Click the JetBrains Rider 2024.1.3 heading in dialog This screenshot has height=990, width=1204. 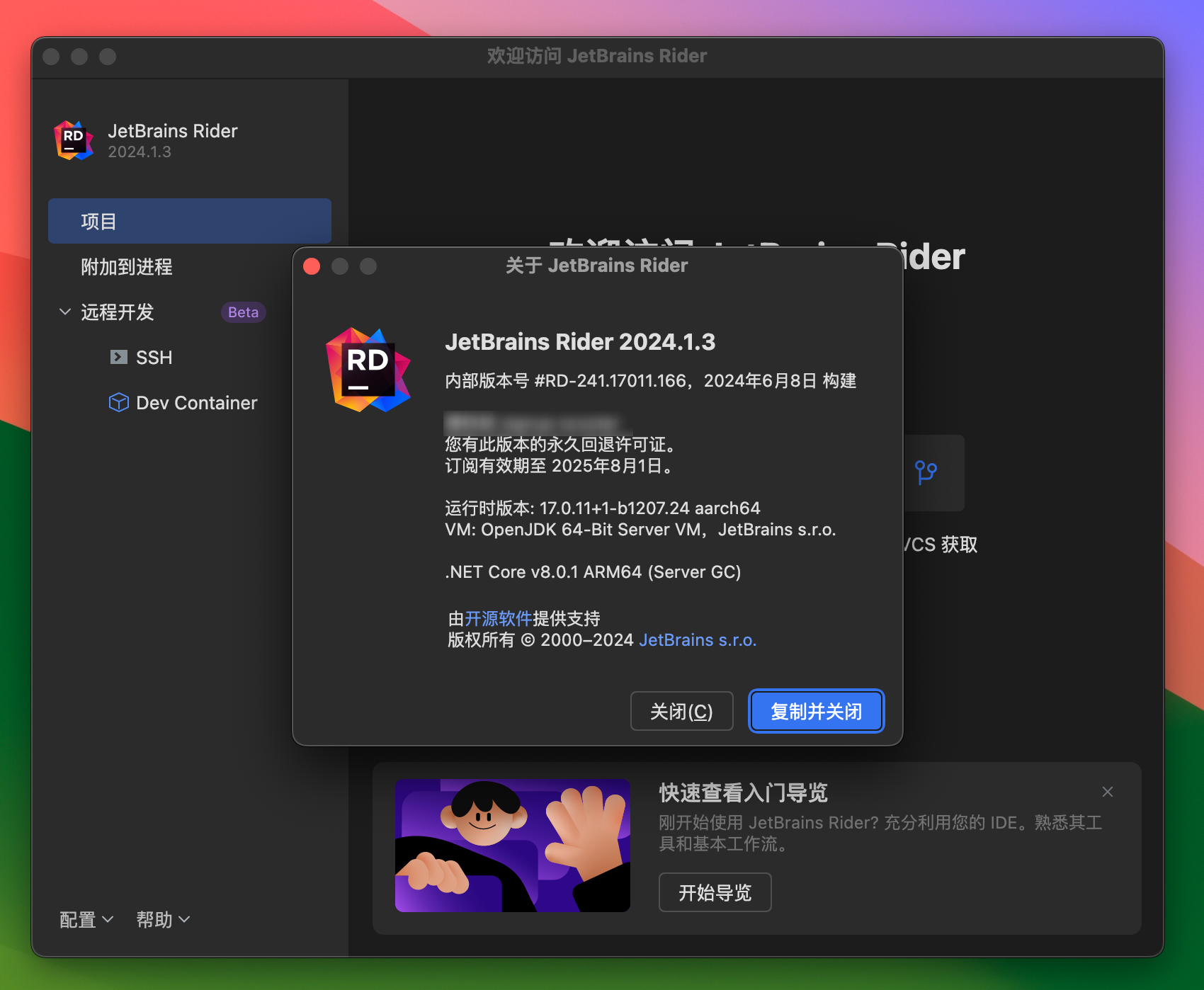point(580,342)
